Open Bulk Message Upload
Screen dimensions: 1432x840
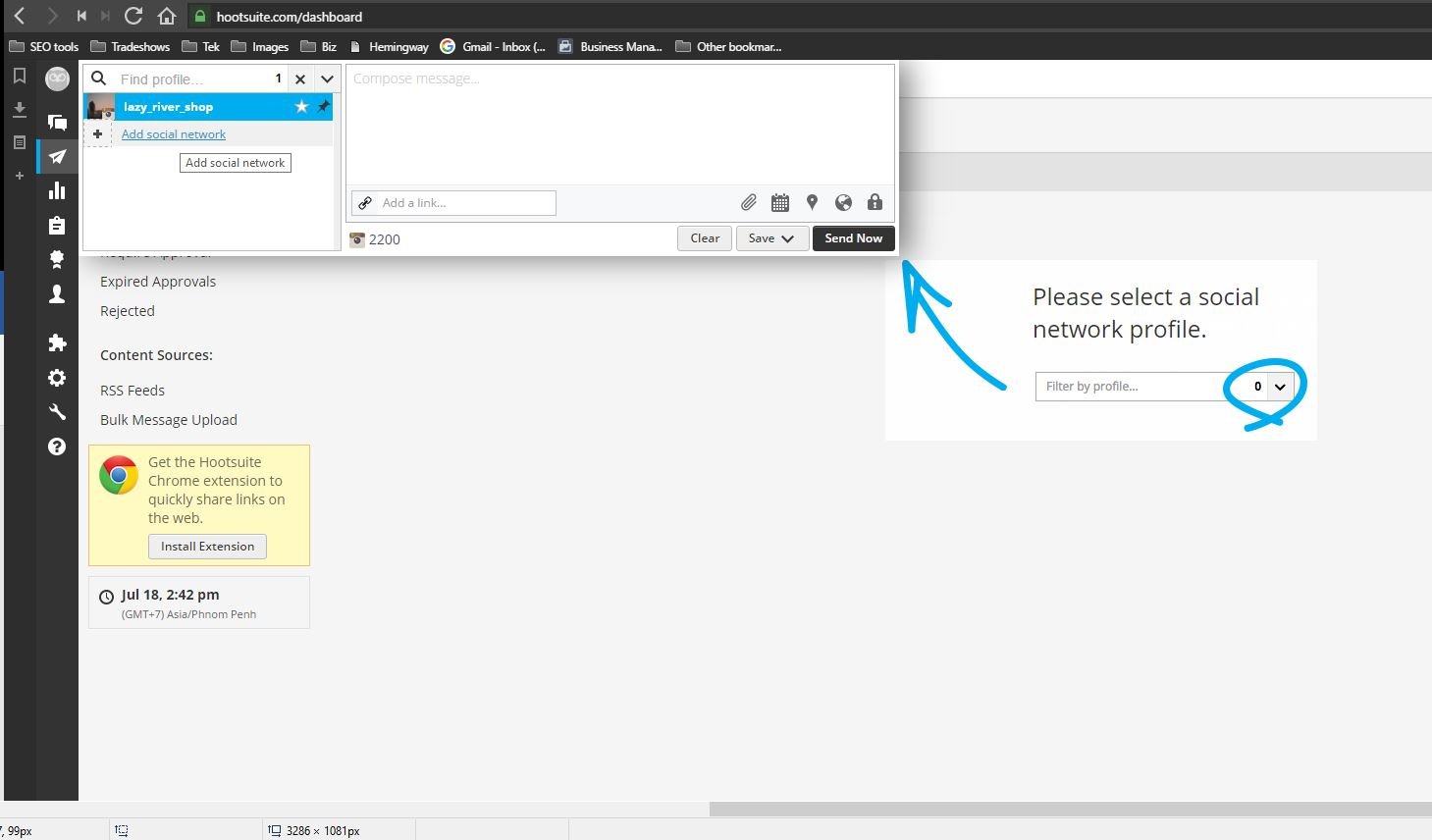click(169, 420)
